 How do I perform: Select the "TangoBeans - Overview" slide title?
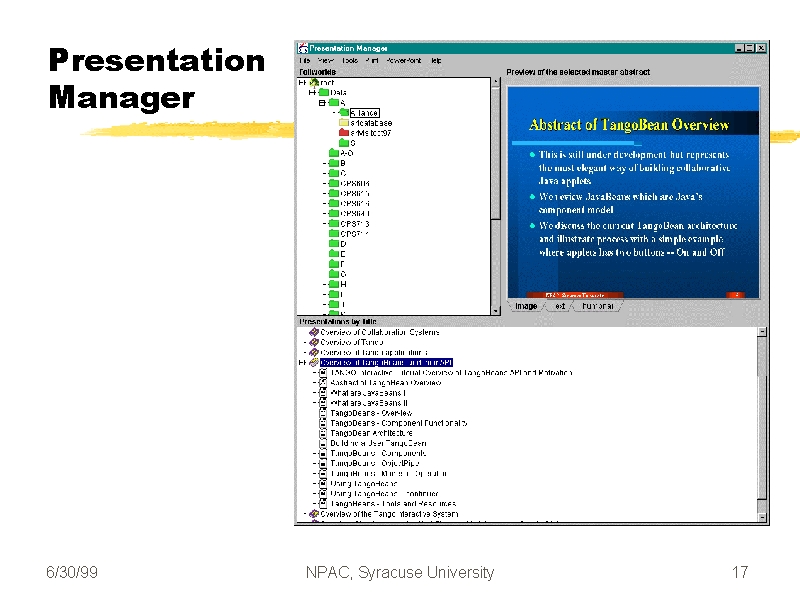point(371,413)
